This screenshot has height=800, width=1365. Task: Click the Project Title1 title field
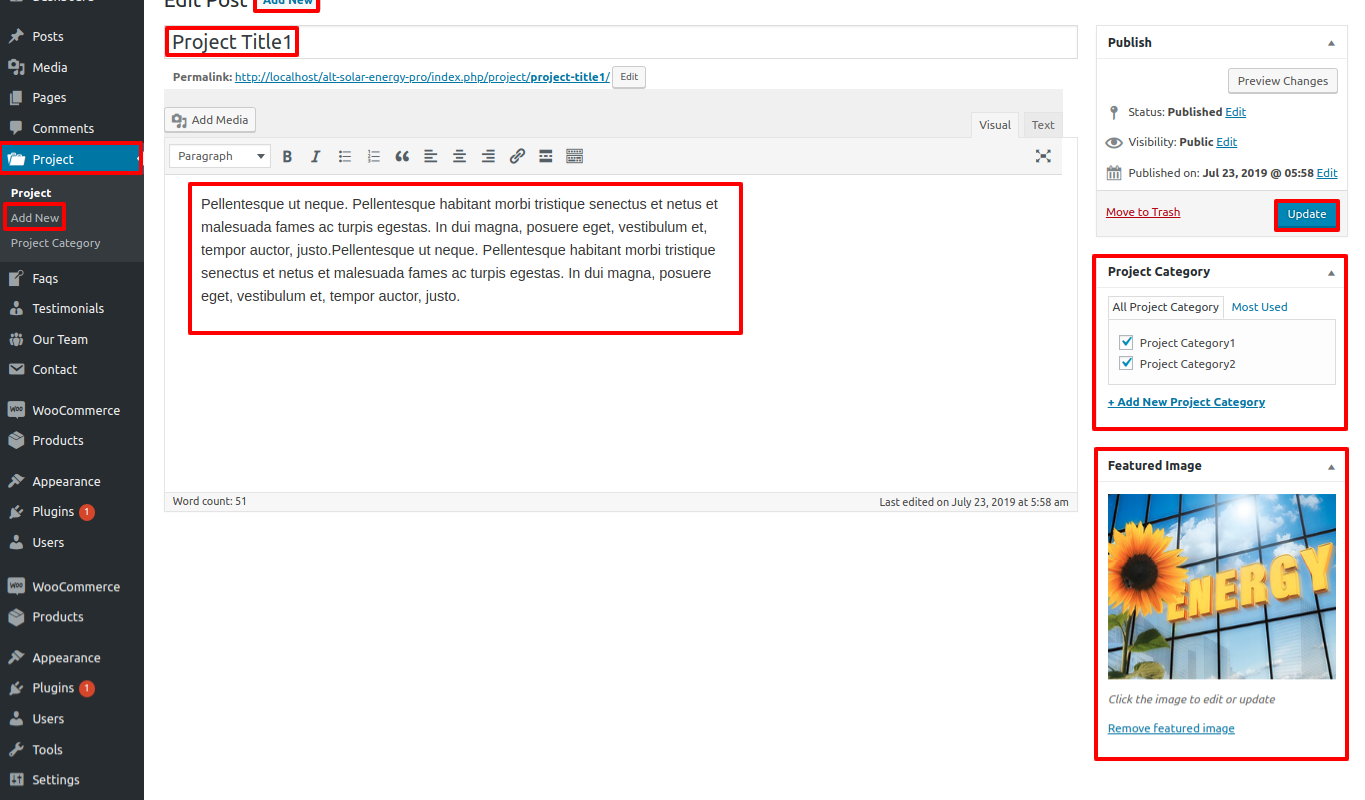click(621, 42)
